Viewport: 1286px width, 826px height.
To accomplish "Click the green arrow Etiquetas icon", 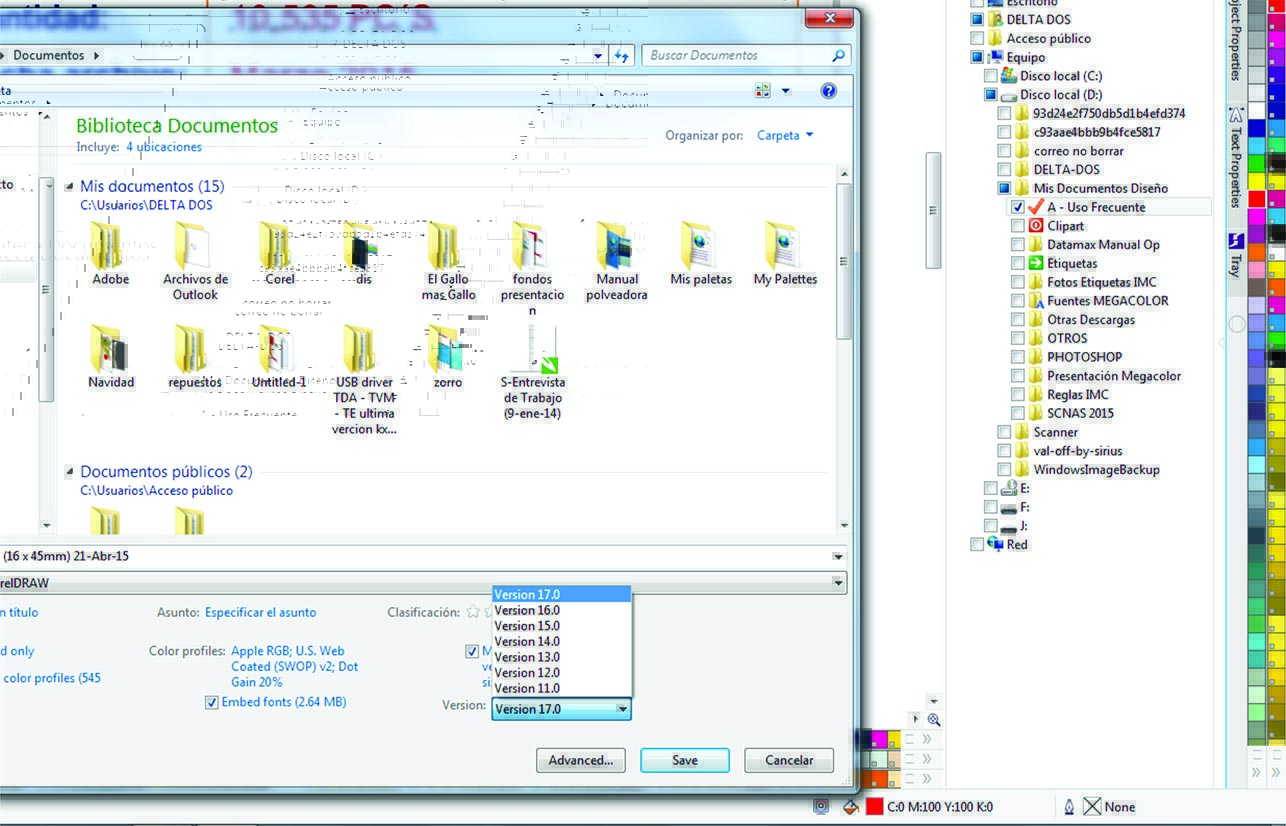I will (x=1036, y=263).
